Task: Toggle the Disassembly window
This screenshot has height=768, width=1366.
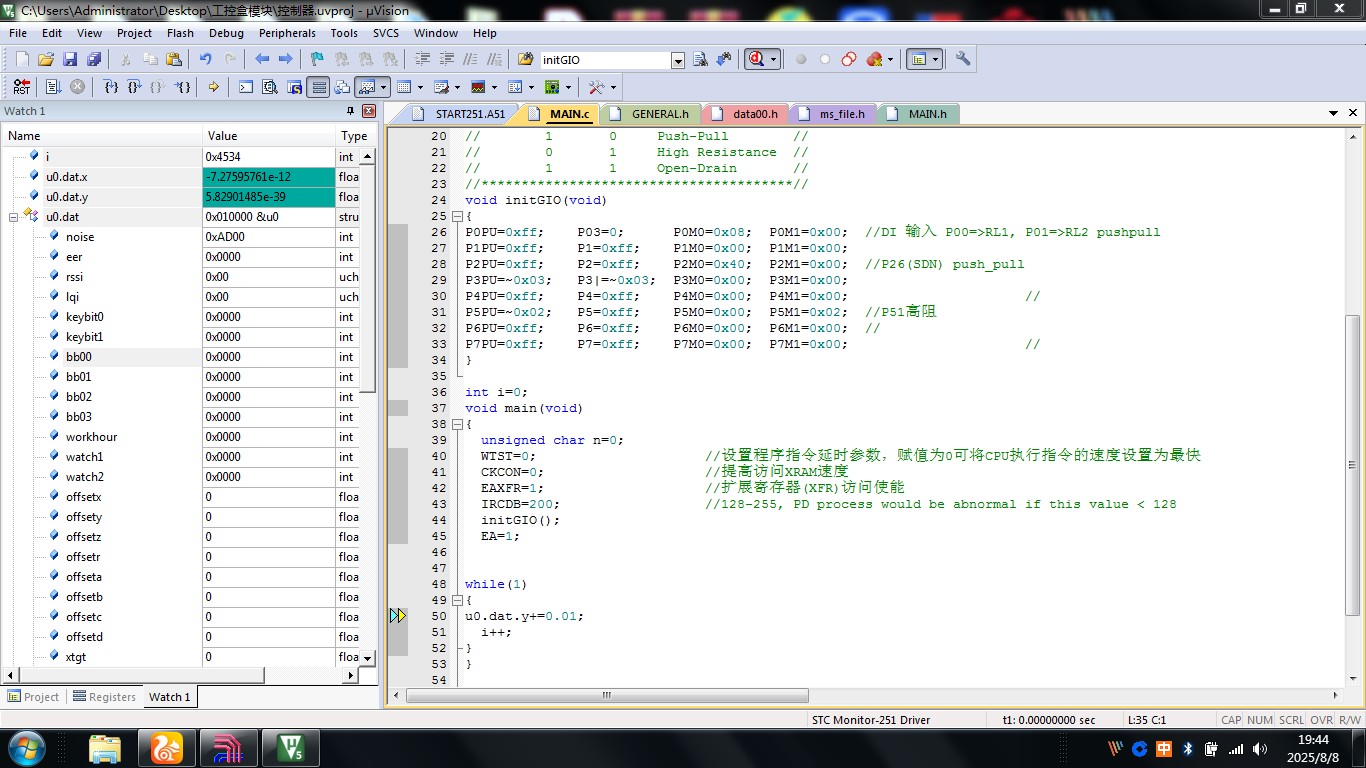Action: click(x=270, y=87)
